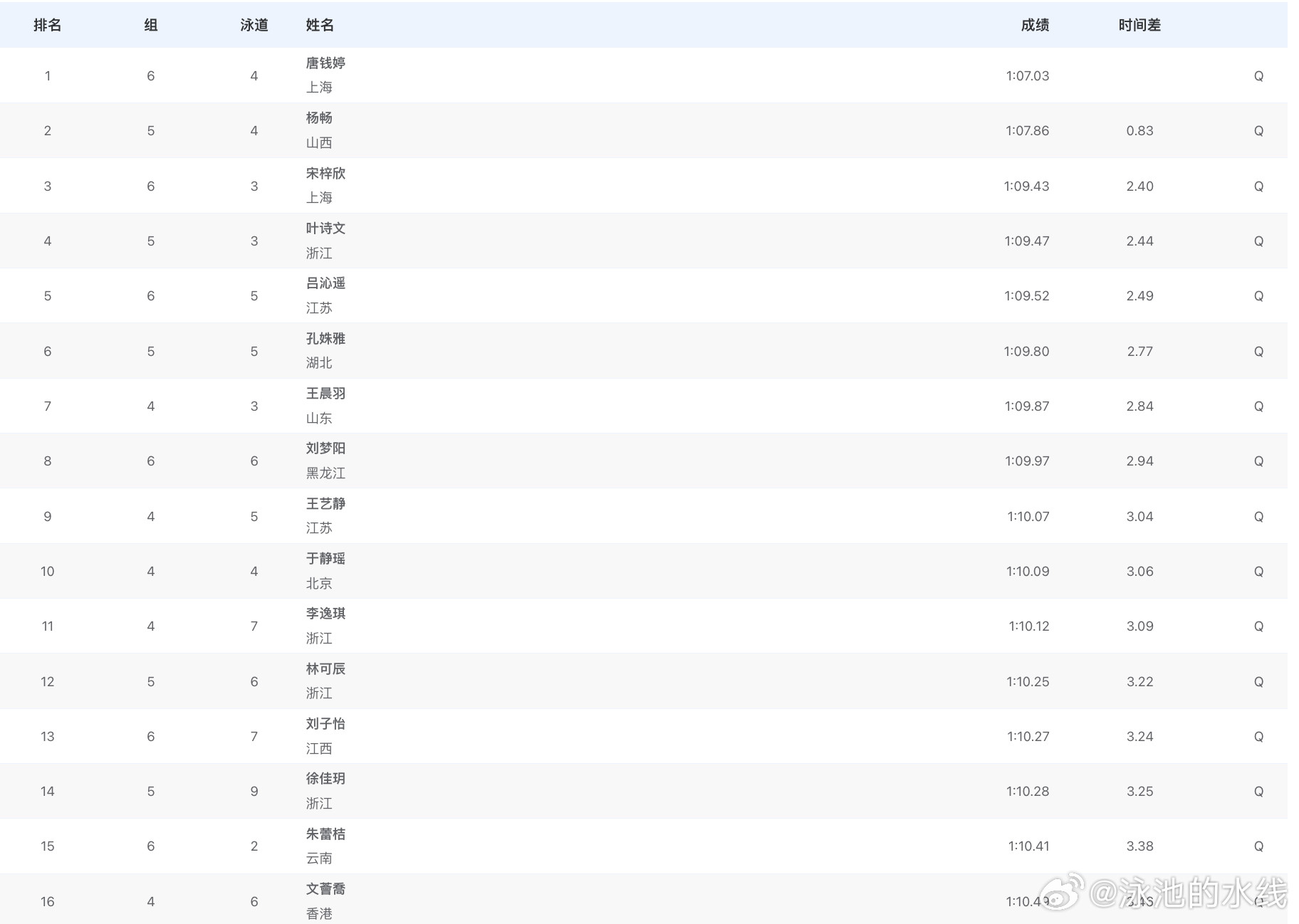
Task: Sort the table by 时间差 column header
Action: click(x=1140, y=25)
